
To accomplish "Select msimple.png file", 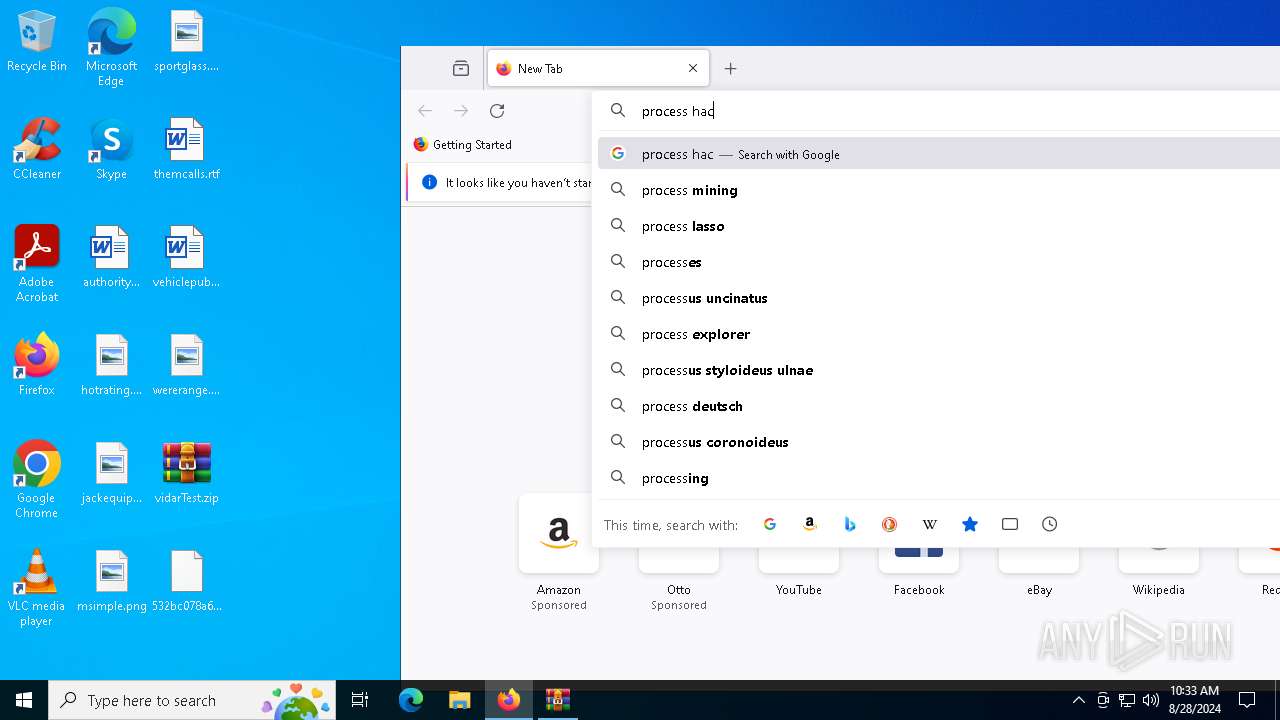I will 111,582.
